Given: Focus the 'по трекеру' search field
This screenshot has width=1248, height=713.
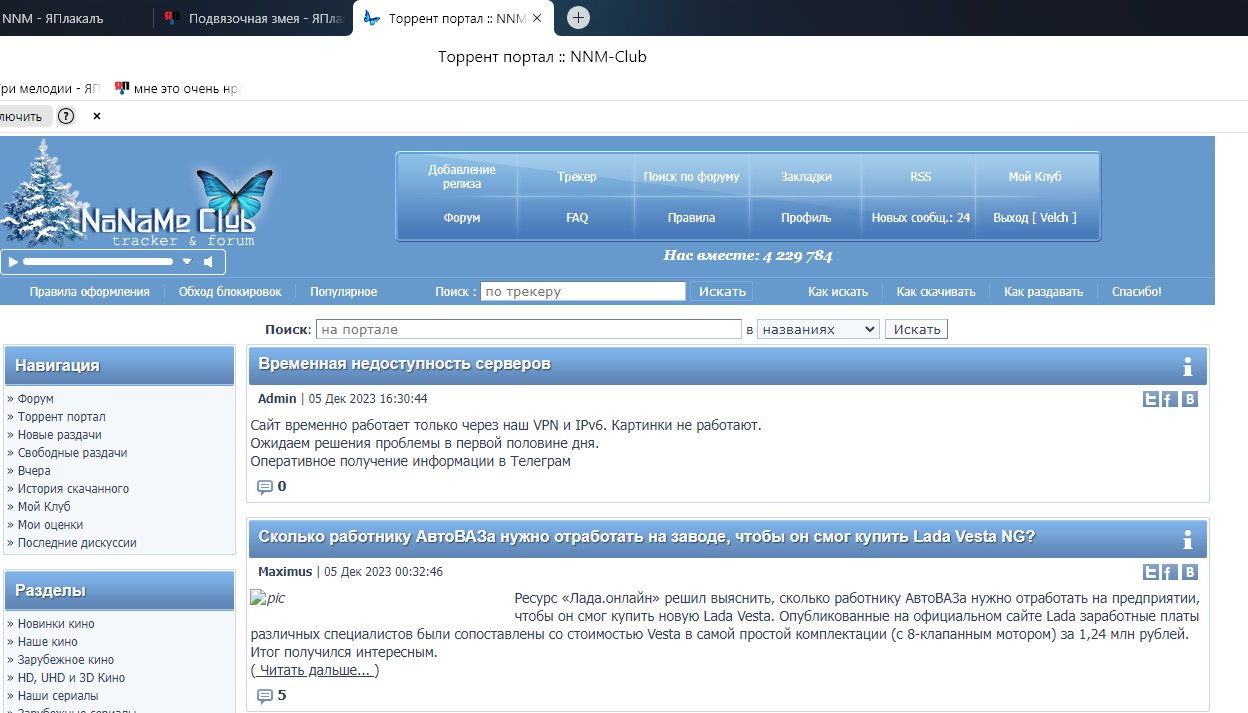Looking at the screenshot, I should 582,292.
